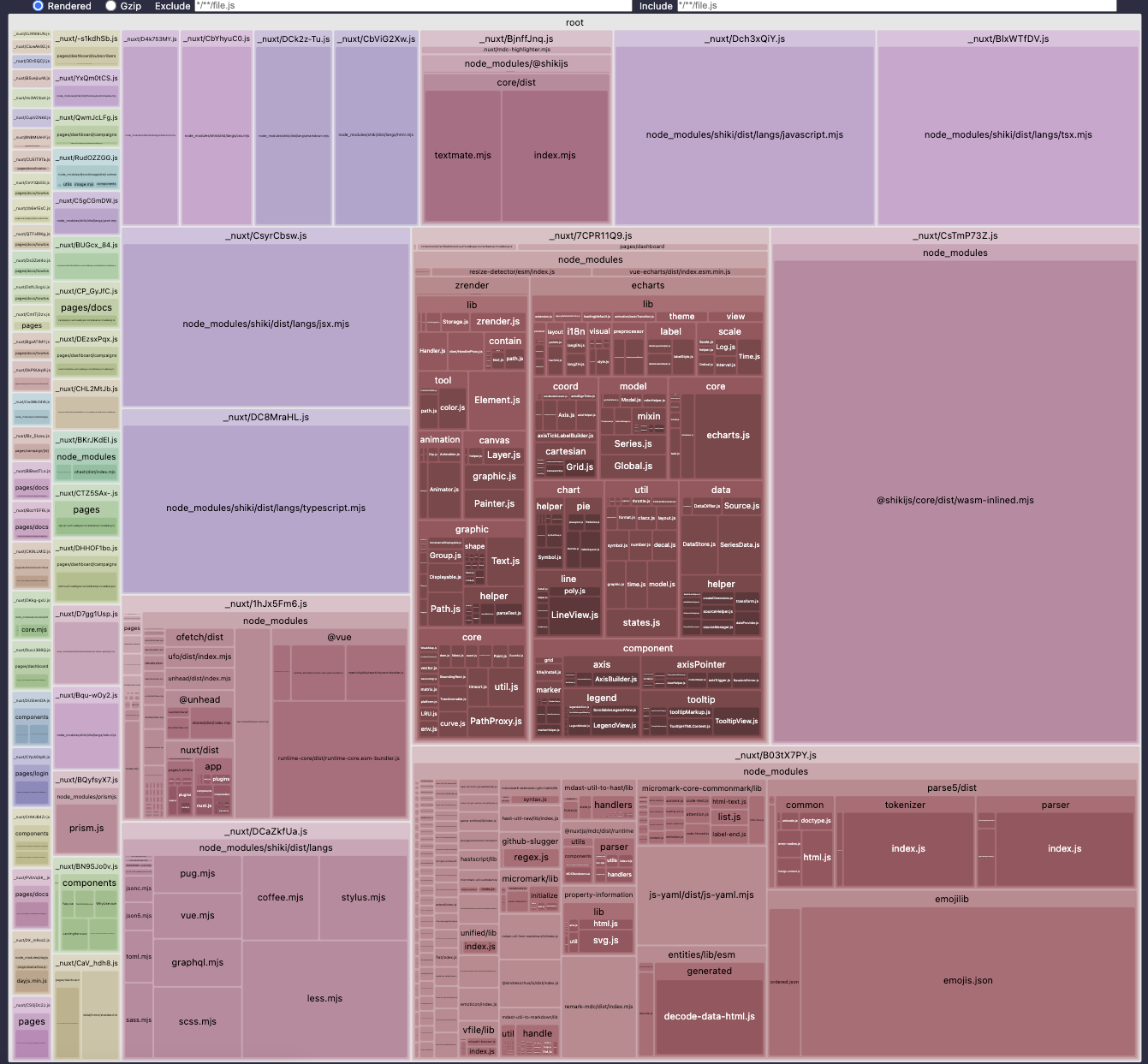Screen dimensions: 1148x1064
Task: Select the Gzip radio button
Action: (x=110, y=6)
